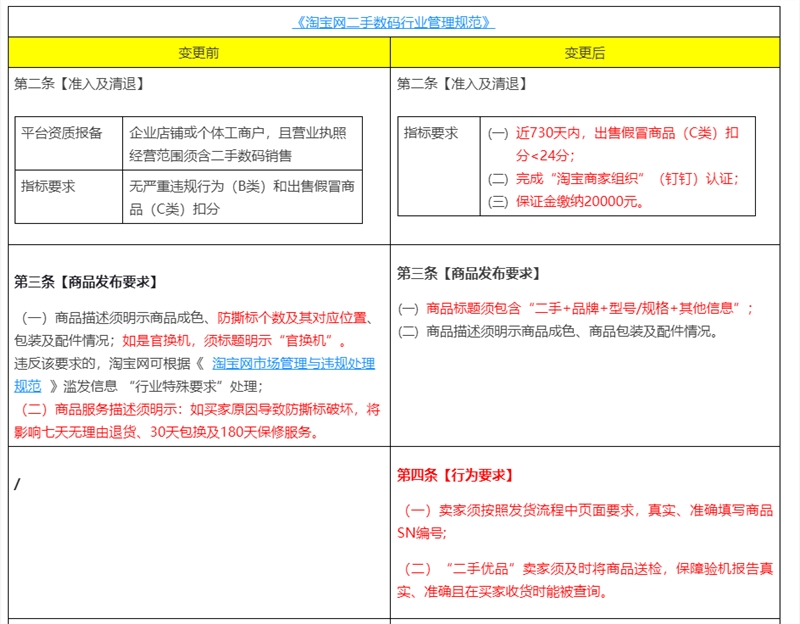Viewport: 800px width, 624px height.
Task: Click 指标要求 cell in the 变更后 table
Action: (439, 166)
